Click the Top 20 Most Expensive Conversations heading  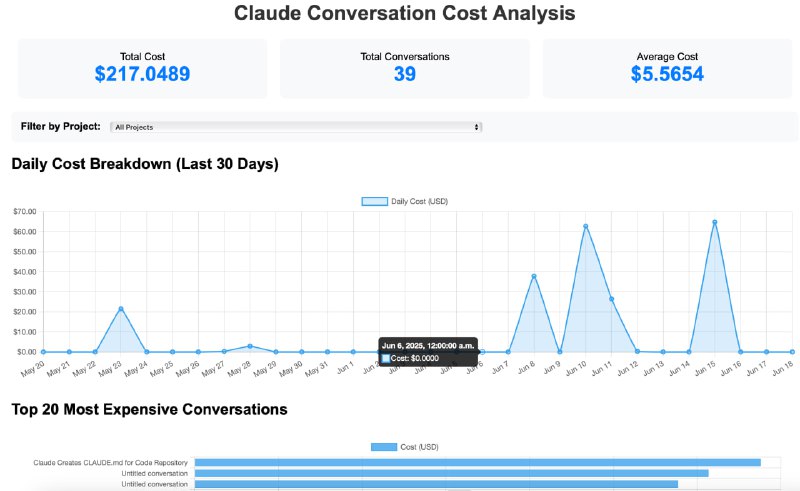pyautogui.click(x=149, y=409)
